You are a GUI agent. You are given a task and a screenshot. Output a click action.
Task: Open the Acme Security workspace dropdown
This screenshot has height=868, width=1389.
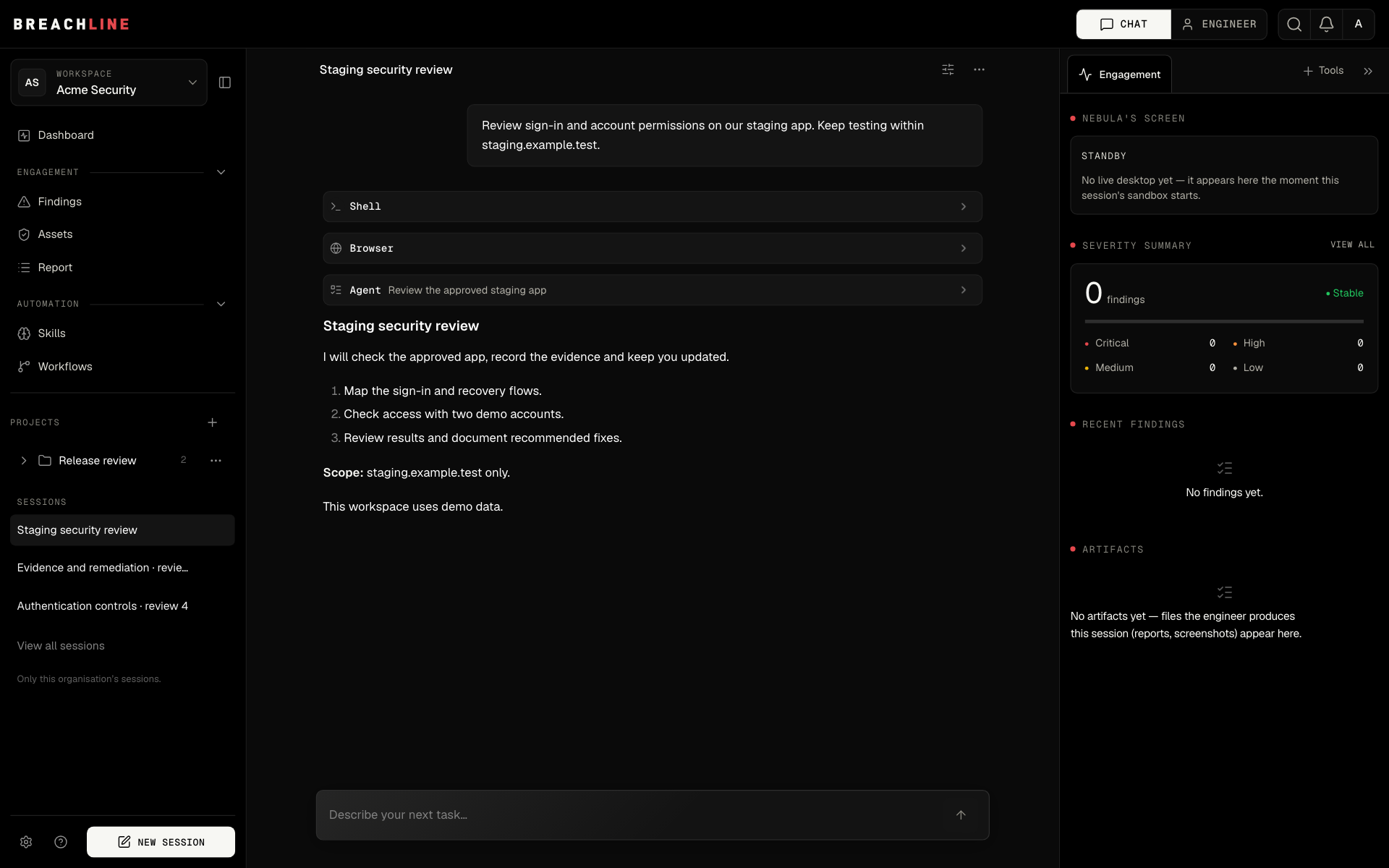coord(109,82)
